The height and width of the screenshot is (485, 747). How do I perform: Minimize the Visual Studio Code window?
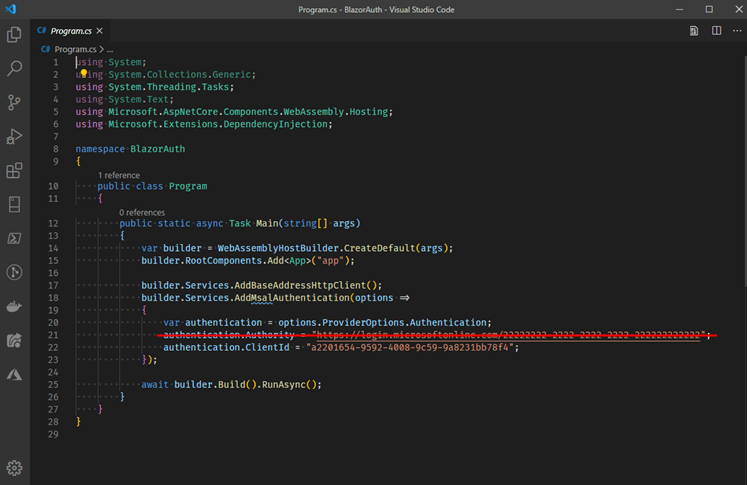(679, 10)
